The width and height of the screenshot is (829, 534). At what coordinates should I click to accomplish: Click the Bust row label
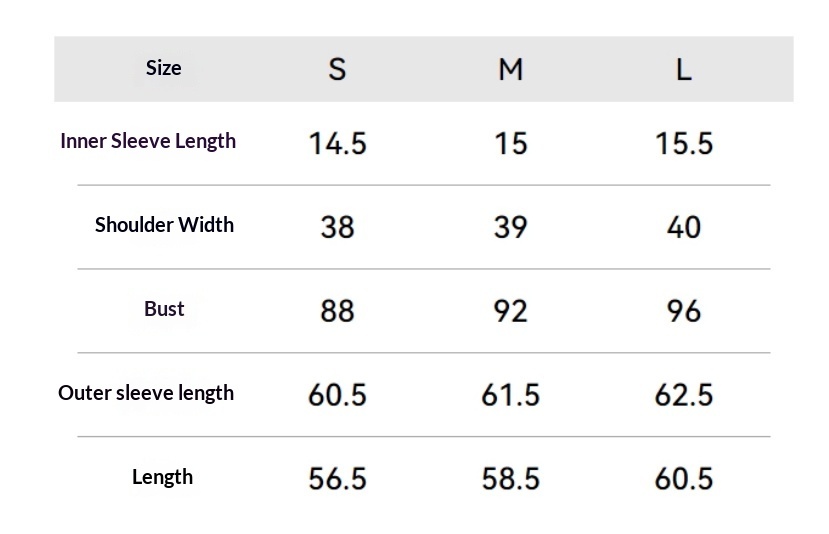[164, 309]
